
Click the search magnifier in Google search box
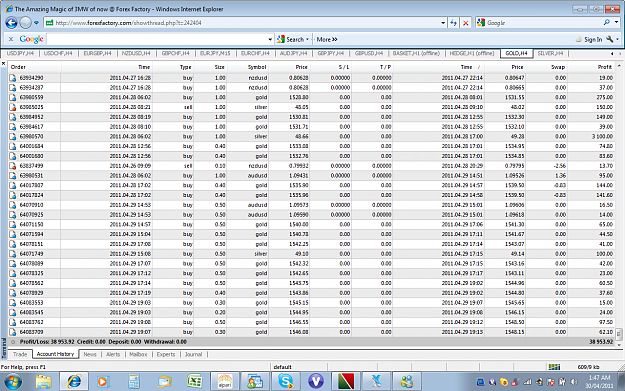(x=606, y=23)
